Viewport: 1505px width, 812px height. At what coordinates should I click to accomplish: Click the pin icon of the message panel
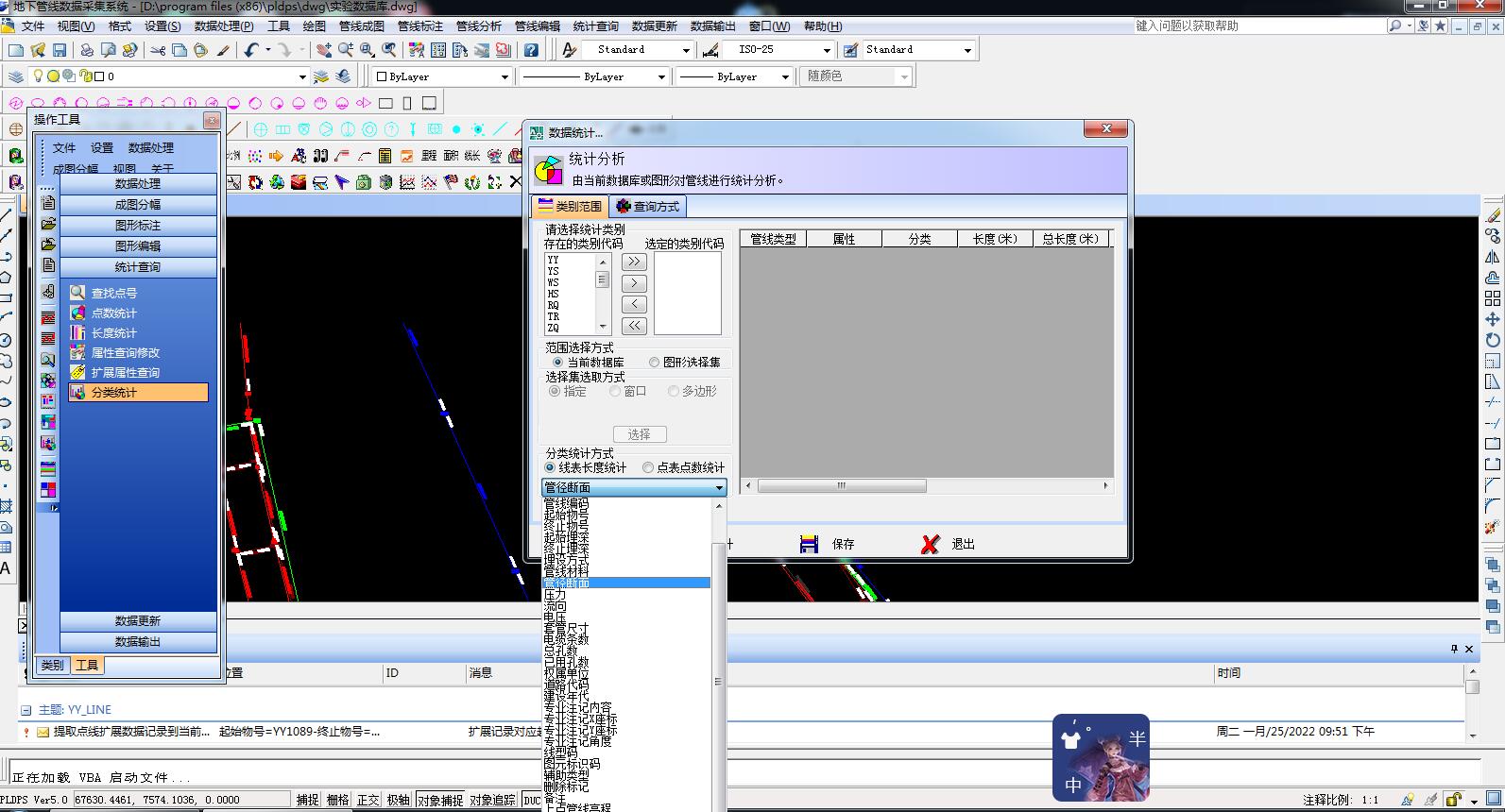point(1454,649)
